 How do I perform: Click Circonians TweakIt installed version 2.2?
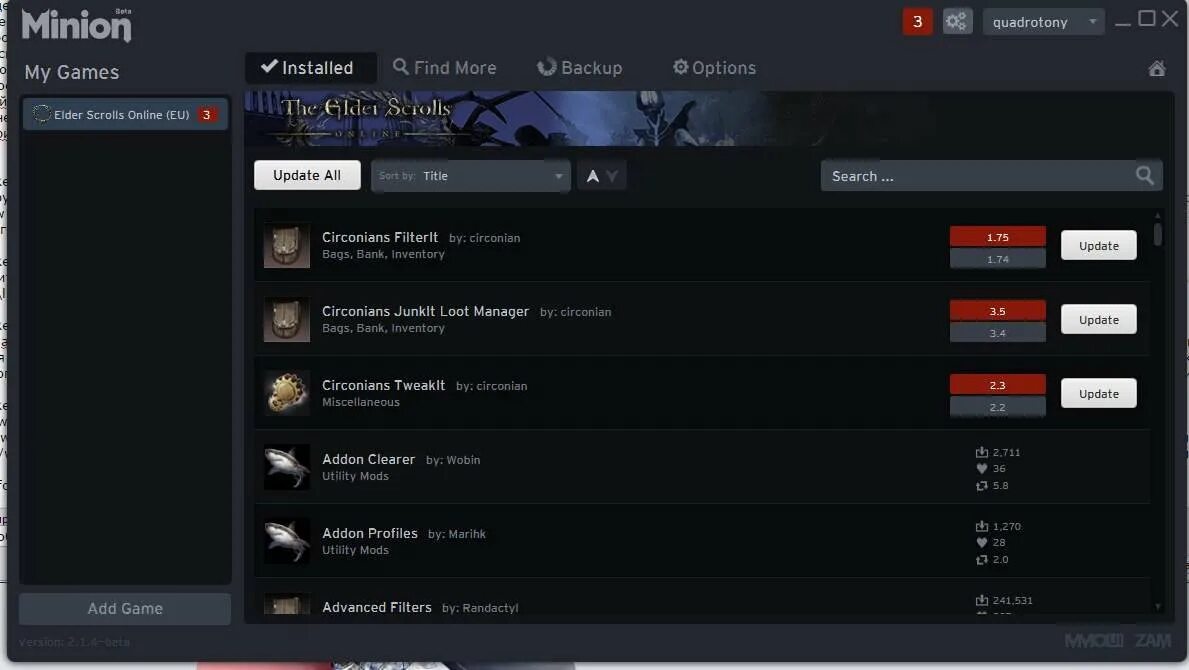(x=997, y=407)
